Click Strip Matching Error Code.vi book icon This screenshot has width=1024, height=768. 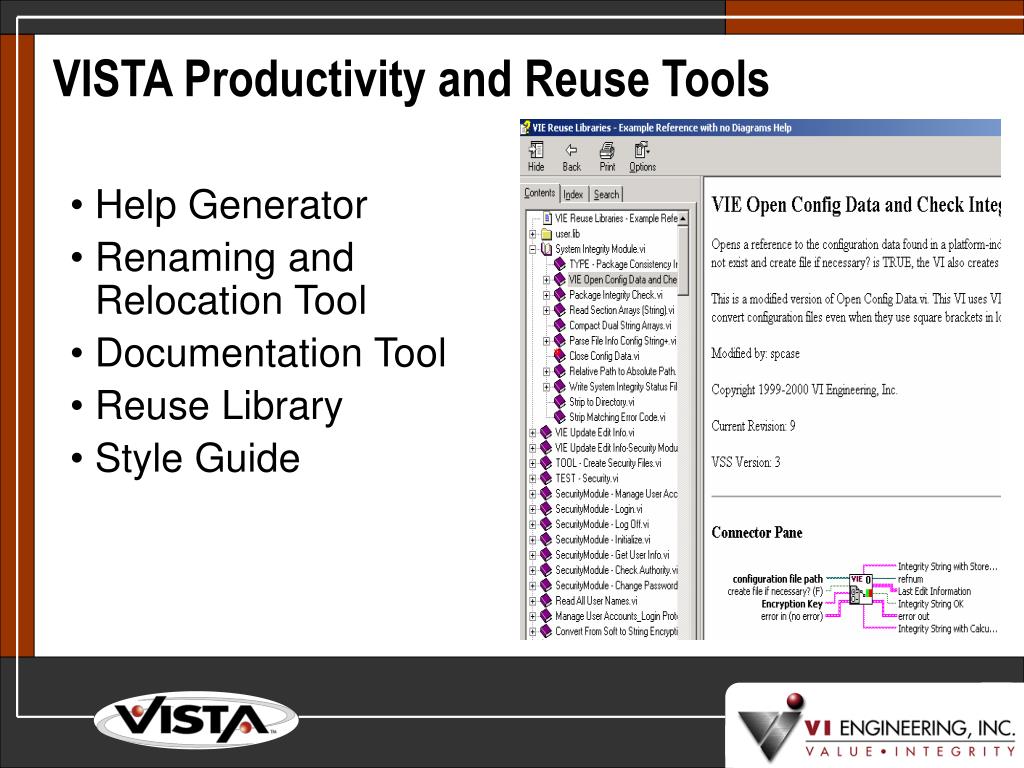560,417
